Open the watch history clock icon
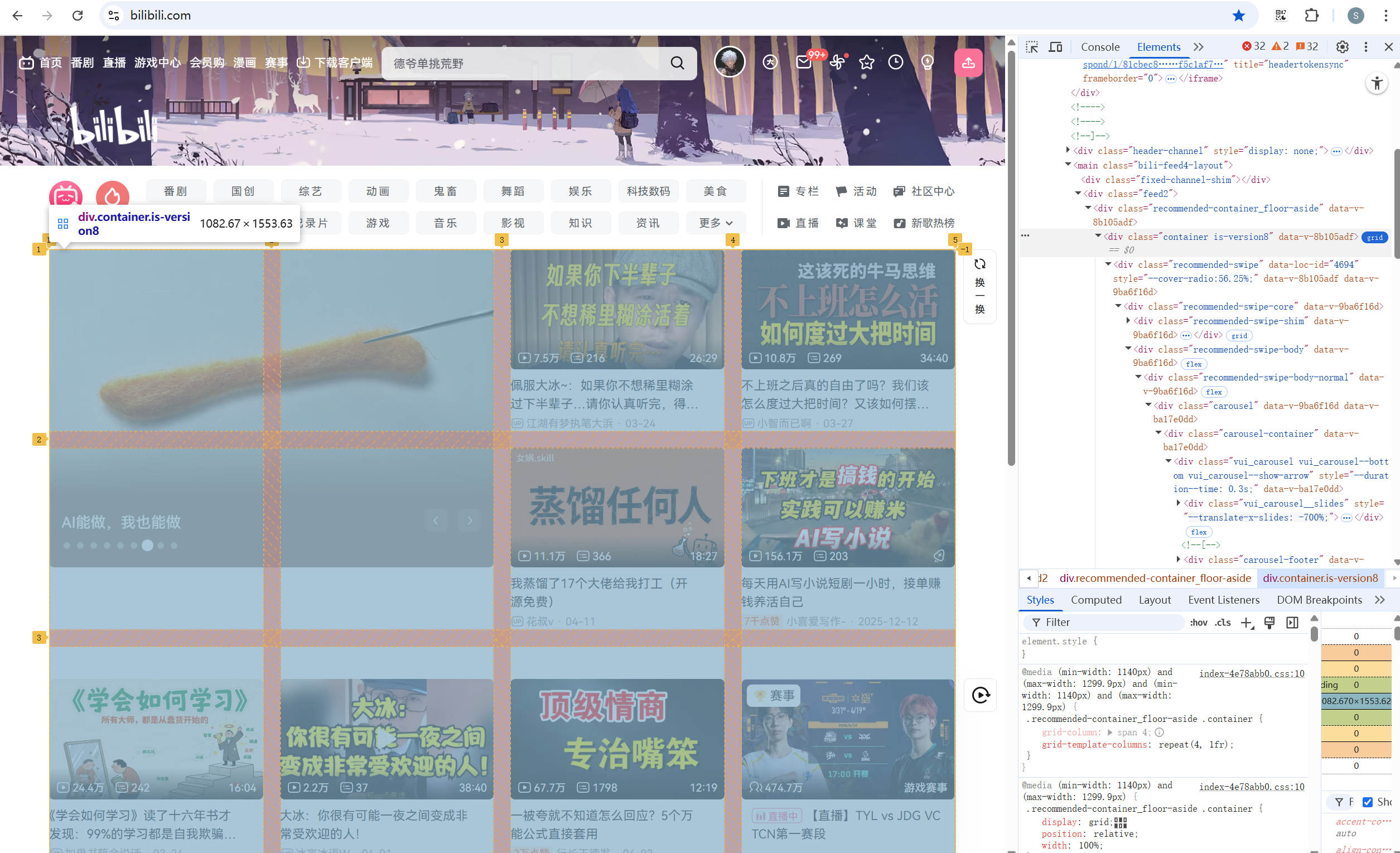 (x=895, y=62)
